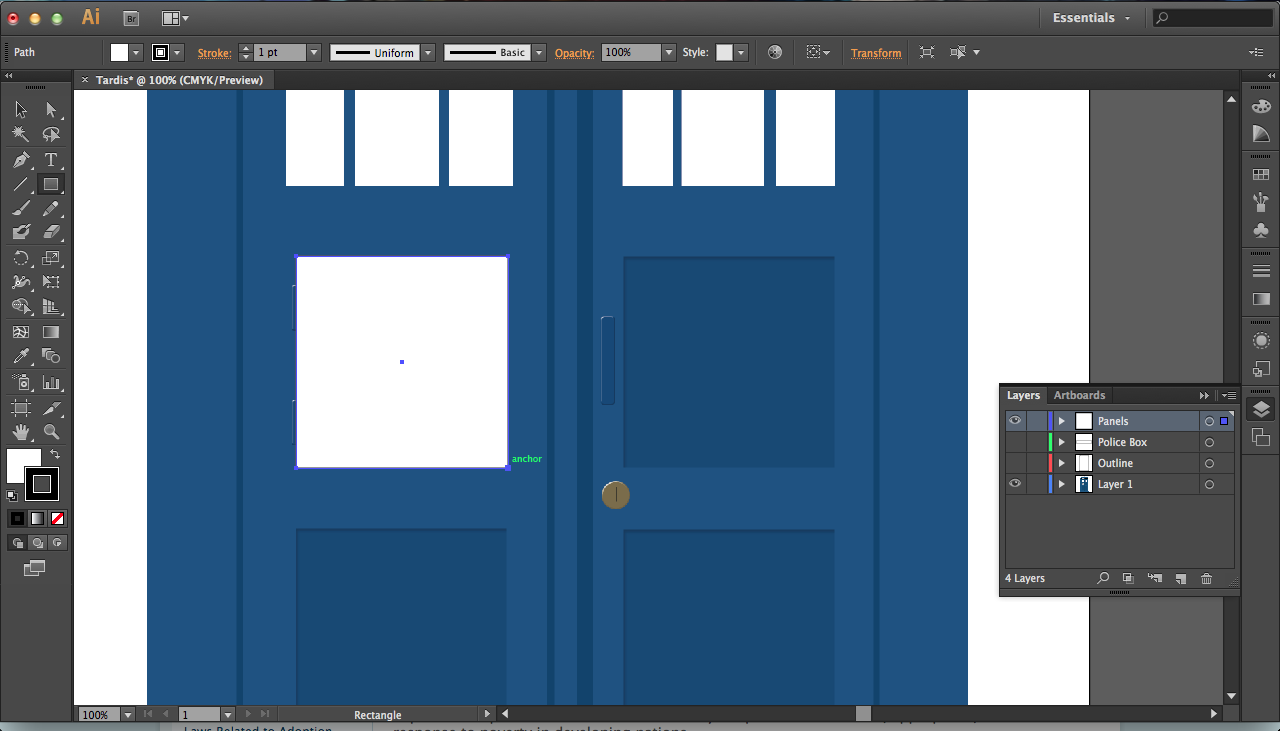This screenshot has width=1280, height=731.
Task: Toggle lock column for Panels layer
Action: (x=1036, y=421)
